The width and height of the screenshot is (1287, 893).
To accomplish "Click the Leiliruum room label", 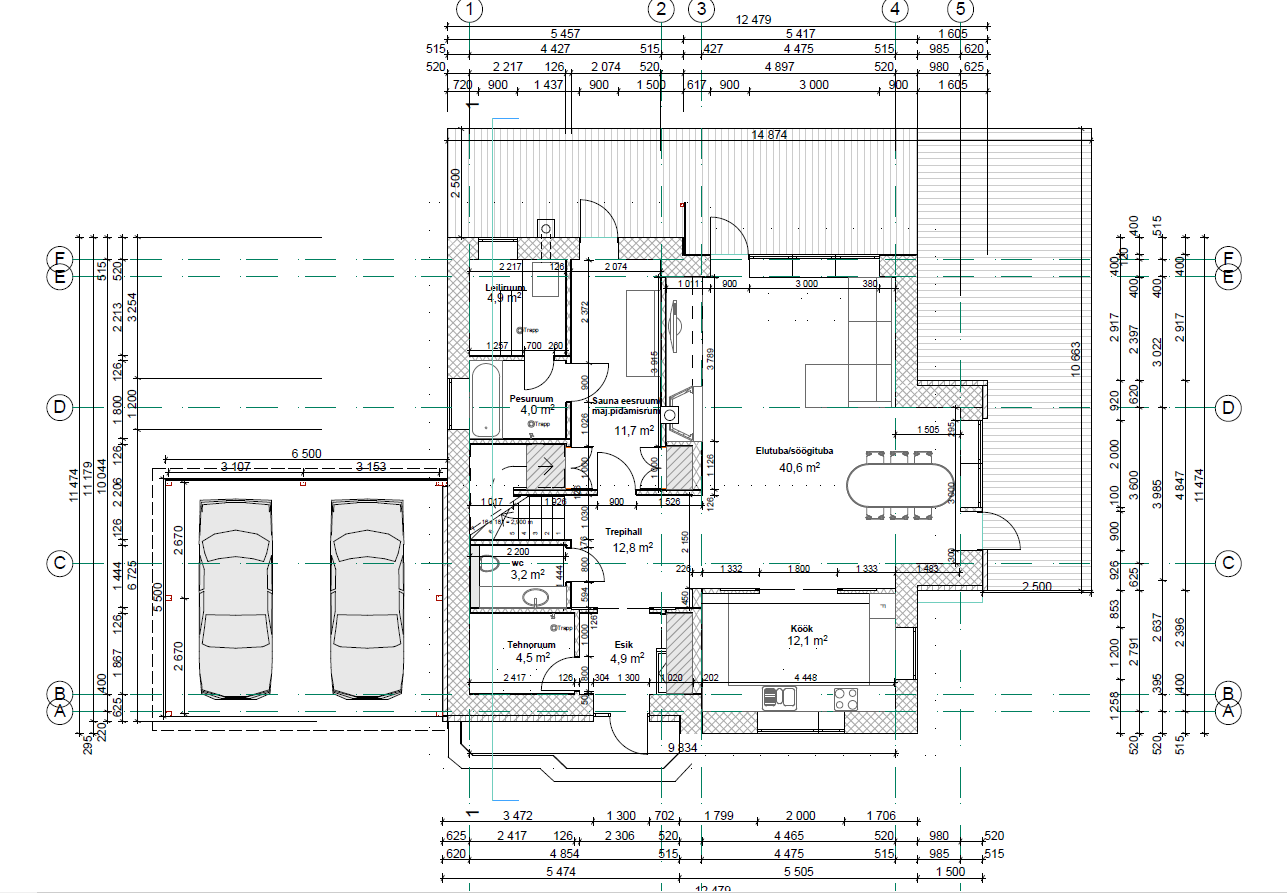I will [506, 288].
